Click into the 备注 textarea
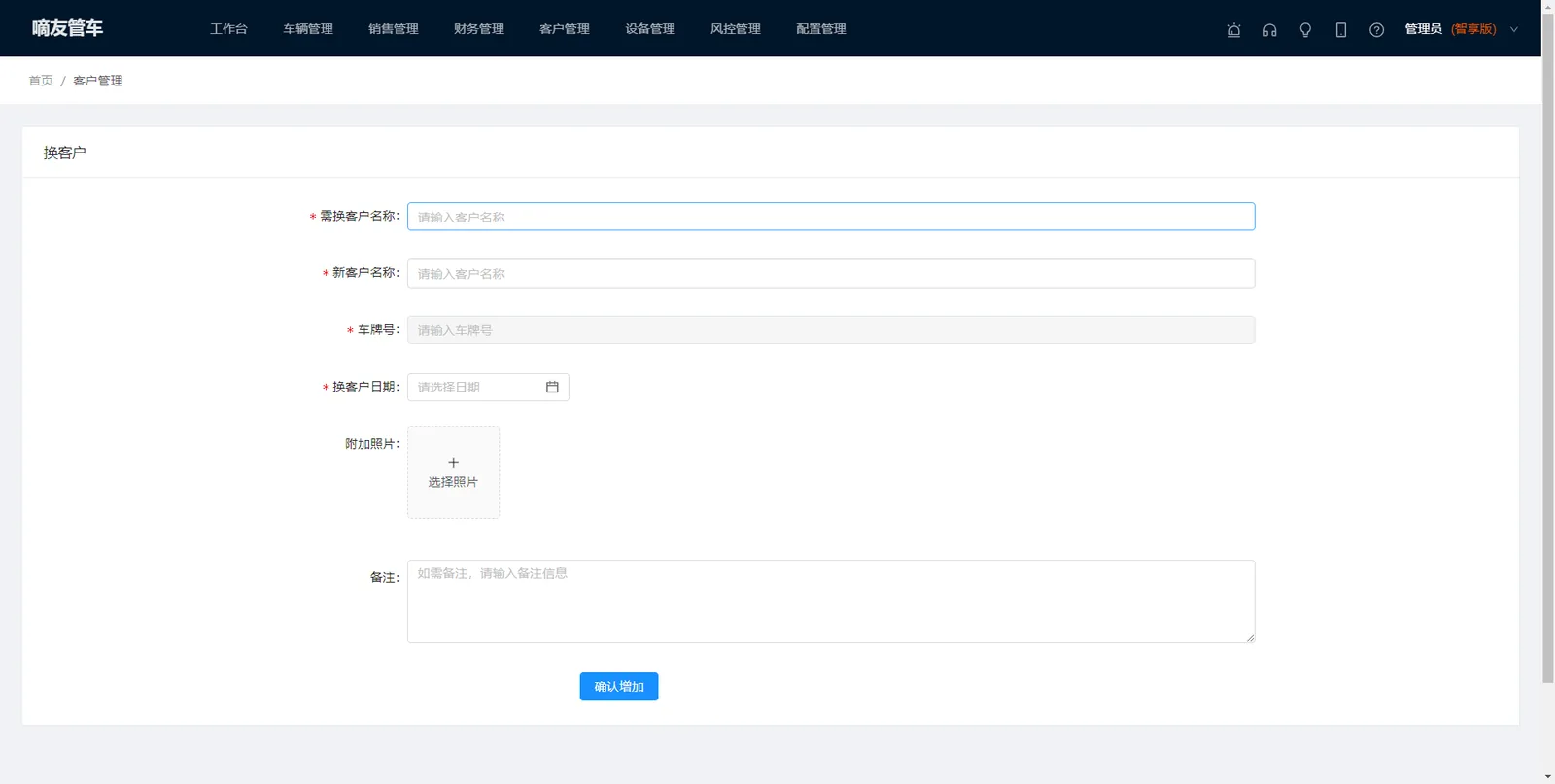The height and width of the screenshot is (784, 1555). (831, 601)
